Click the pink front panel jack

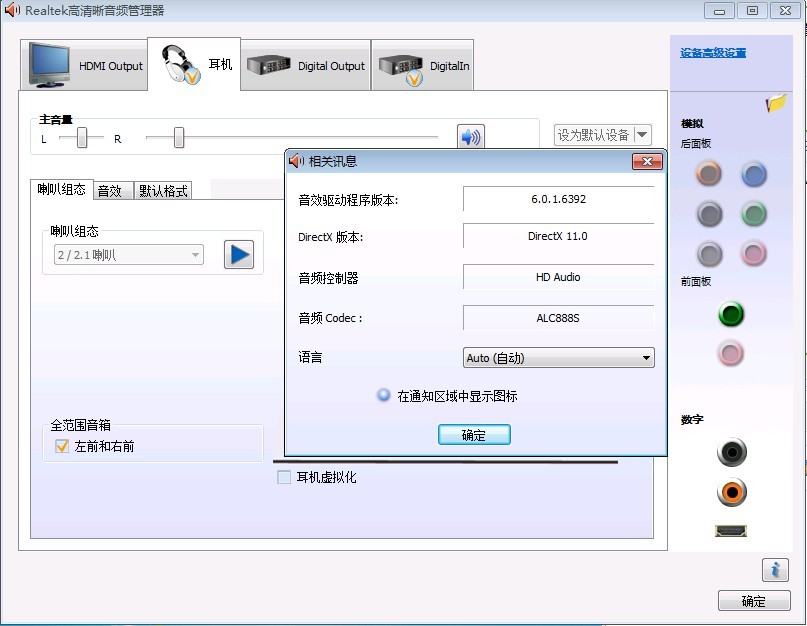(x=732, y=353)
